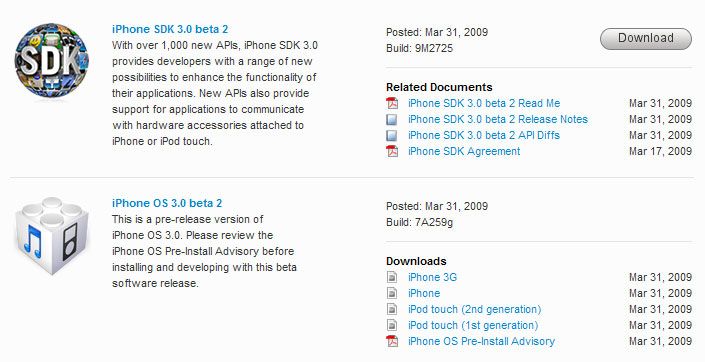Viewport: 705px width, 362px height.
Task: Open iPhone SDK 3.0 beta 2 Read Me
Action: [x=484, y=103]
